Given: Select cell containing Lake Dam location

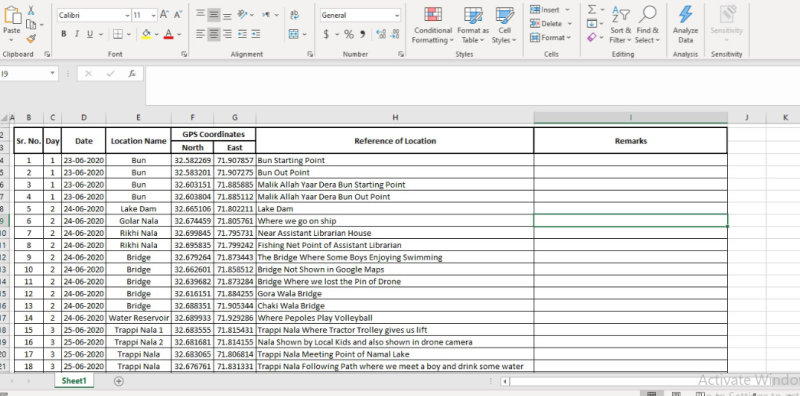Looking at the screenshot, I should point(138,209).
